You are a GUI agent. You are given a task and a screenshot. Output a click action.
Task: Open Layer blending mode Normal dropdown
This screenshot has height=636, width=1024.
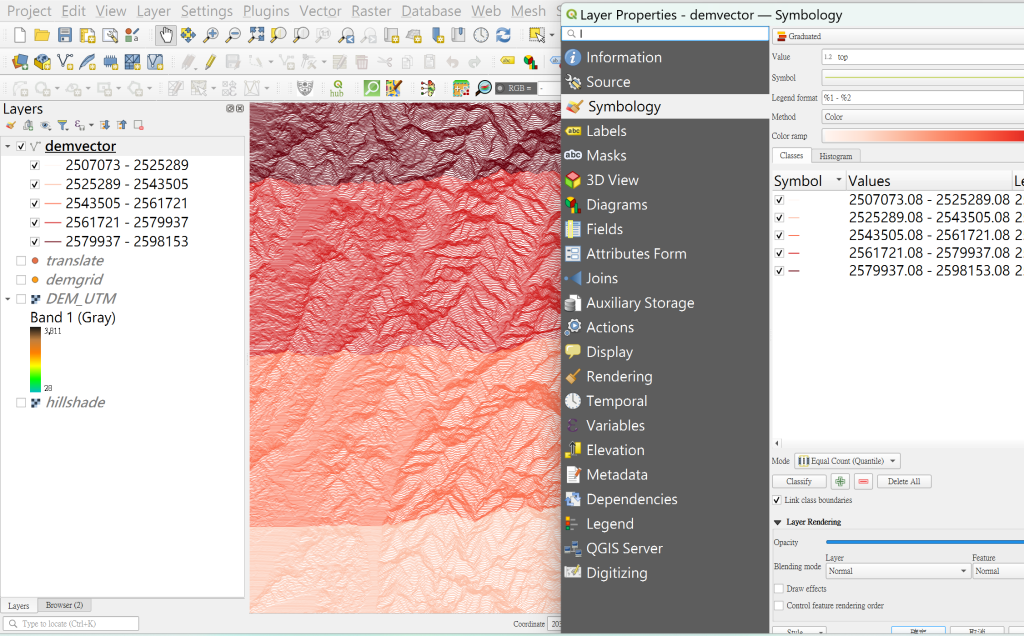pos(897,571)
